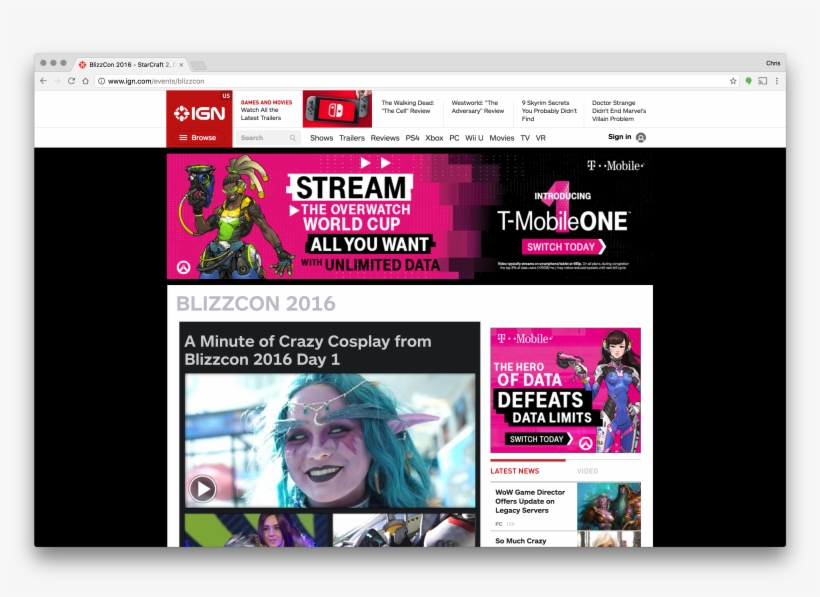This screenshot has height=597, width=820.
Task: Click the site info icon in address bar
Action: (x=101, y=81)
